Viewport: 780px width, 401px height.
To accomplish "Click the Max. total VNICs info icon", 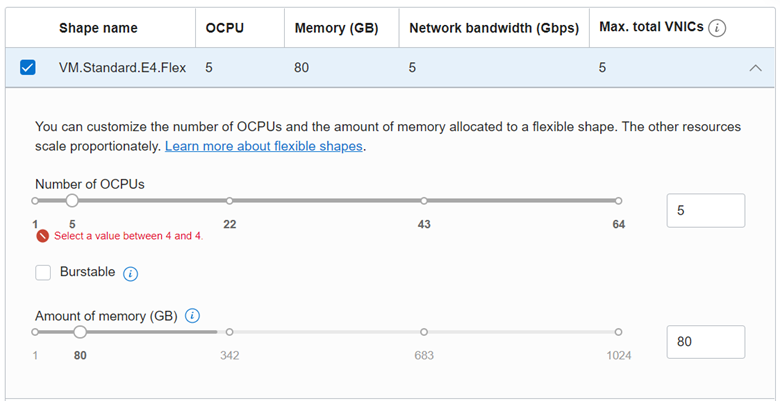I will (x=716, y=28).
